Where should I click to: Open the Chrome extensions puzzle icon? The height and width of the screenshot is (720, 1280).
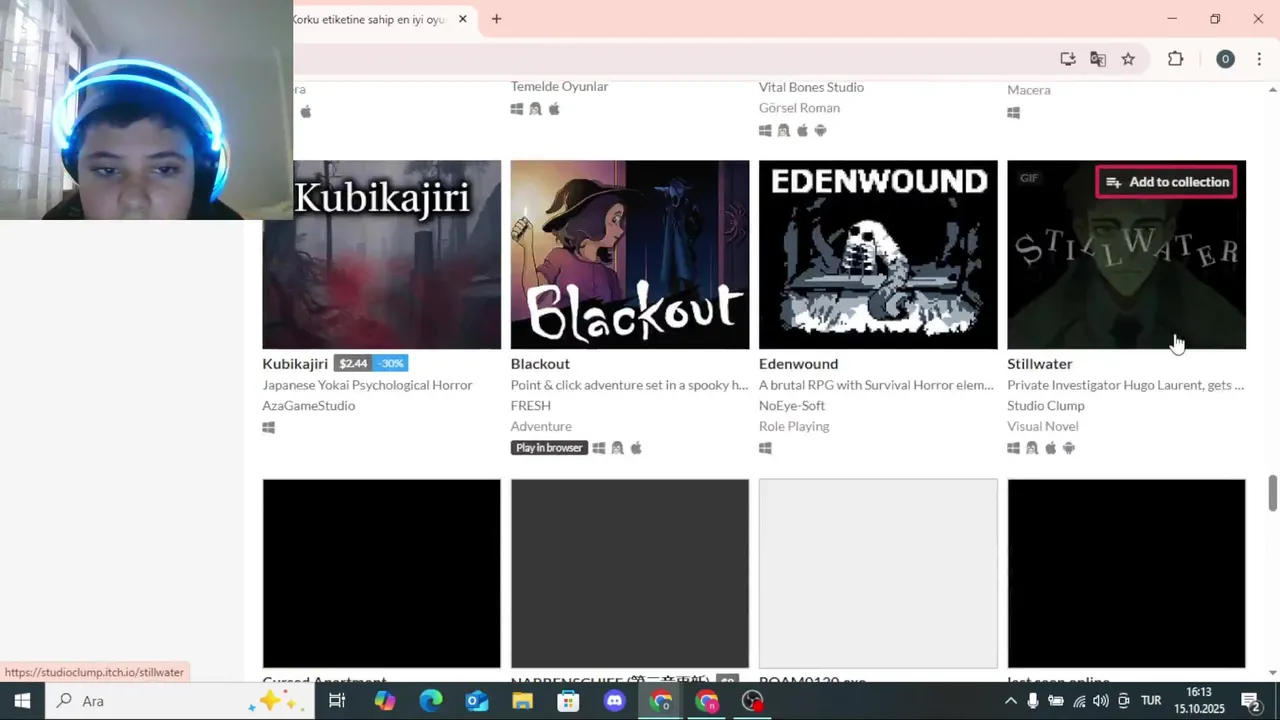click(x=1175, y=59)
